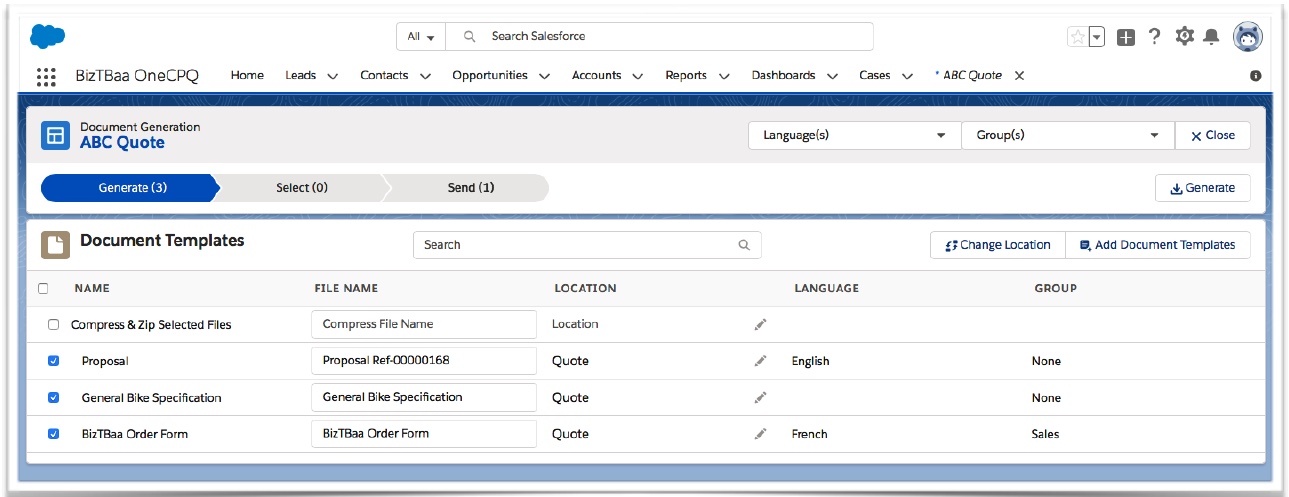This screenshot has width=1289, height=497.
Task: Open the Setup gear icon
Action: coord(1184,37)
